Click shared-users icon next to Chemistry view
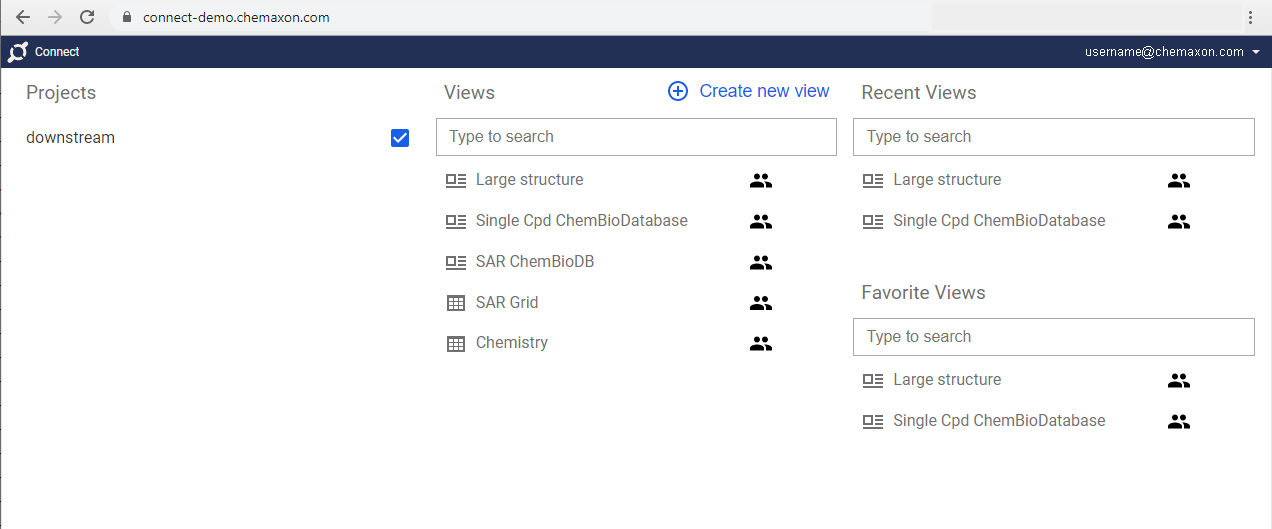 pos(761,343)
